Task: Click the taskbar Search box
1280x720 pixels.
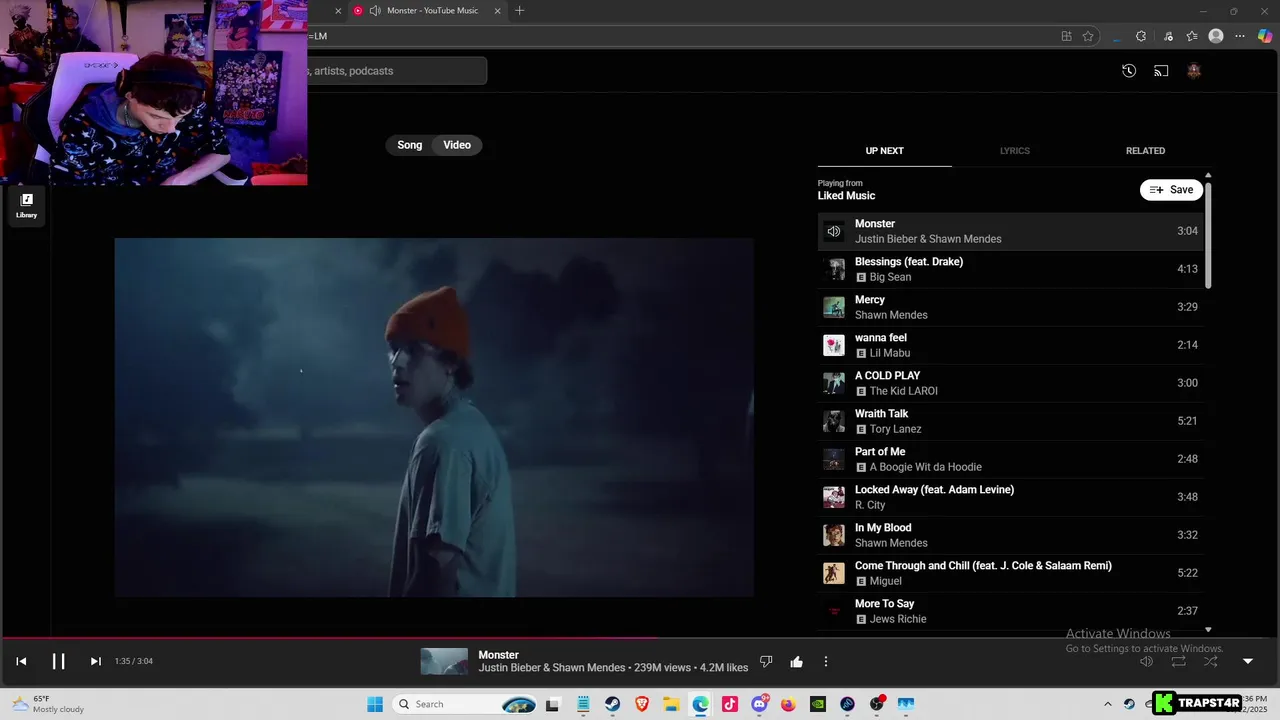Action: pyautogui.click(x=466, y=704)
